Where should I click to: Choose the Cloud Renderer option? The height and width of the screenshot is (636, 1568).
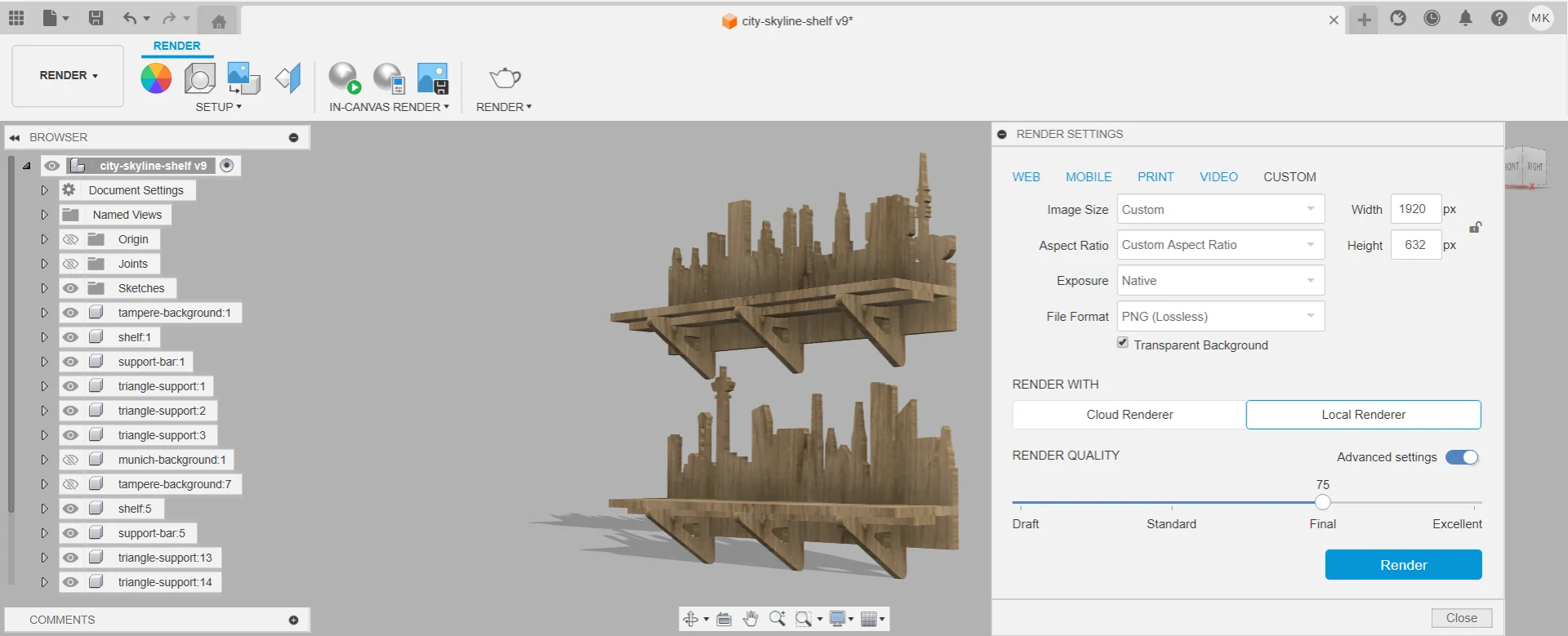(1129, 415)
